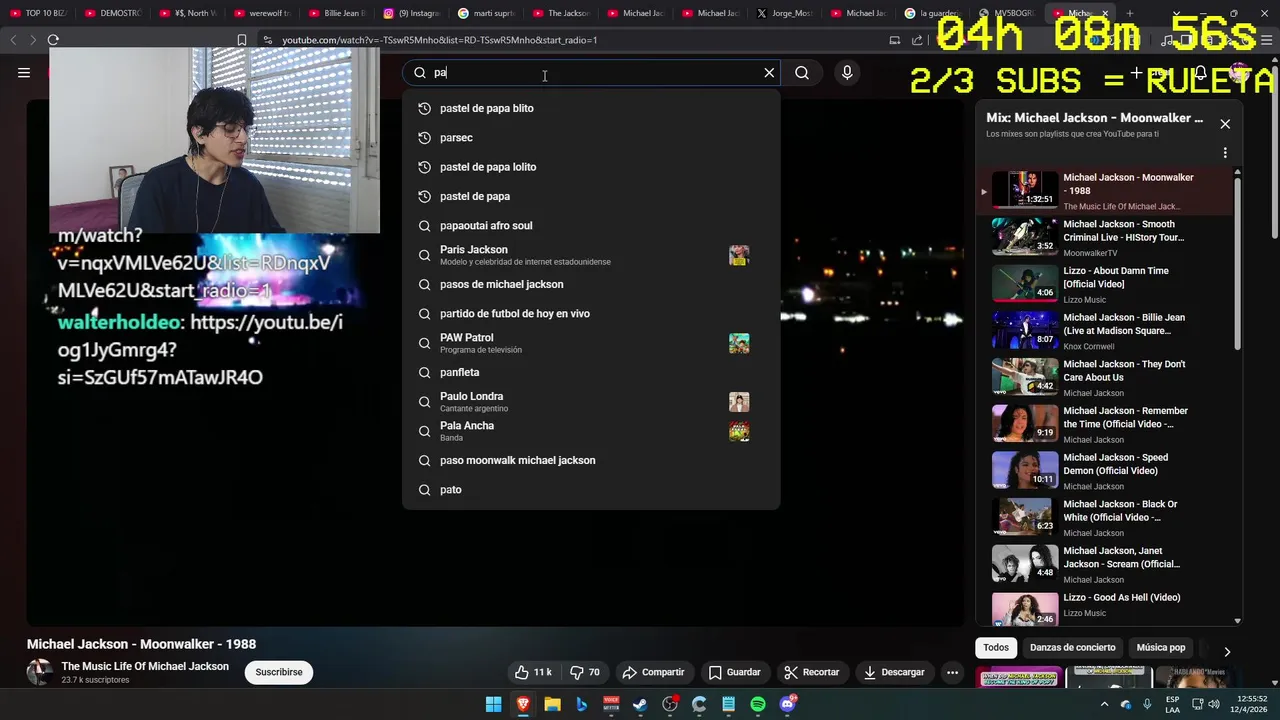Close the Mix playlist panel
This screenshot has height=720, width=1280.
(x=1225, y=124)
